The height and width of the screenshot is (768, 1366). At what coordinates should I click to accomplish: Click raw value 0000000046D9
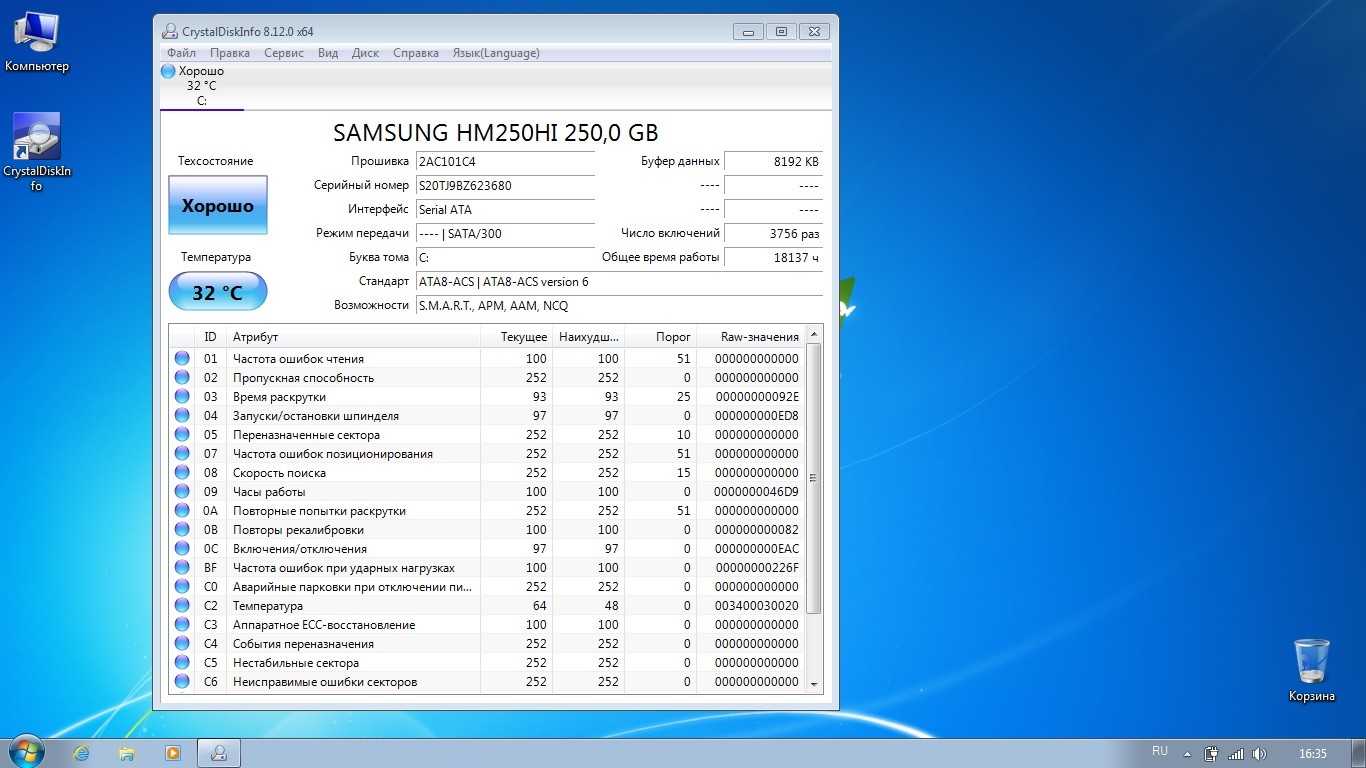coord(756,491)
